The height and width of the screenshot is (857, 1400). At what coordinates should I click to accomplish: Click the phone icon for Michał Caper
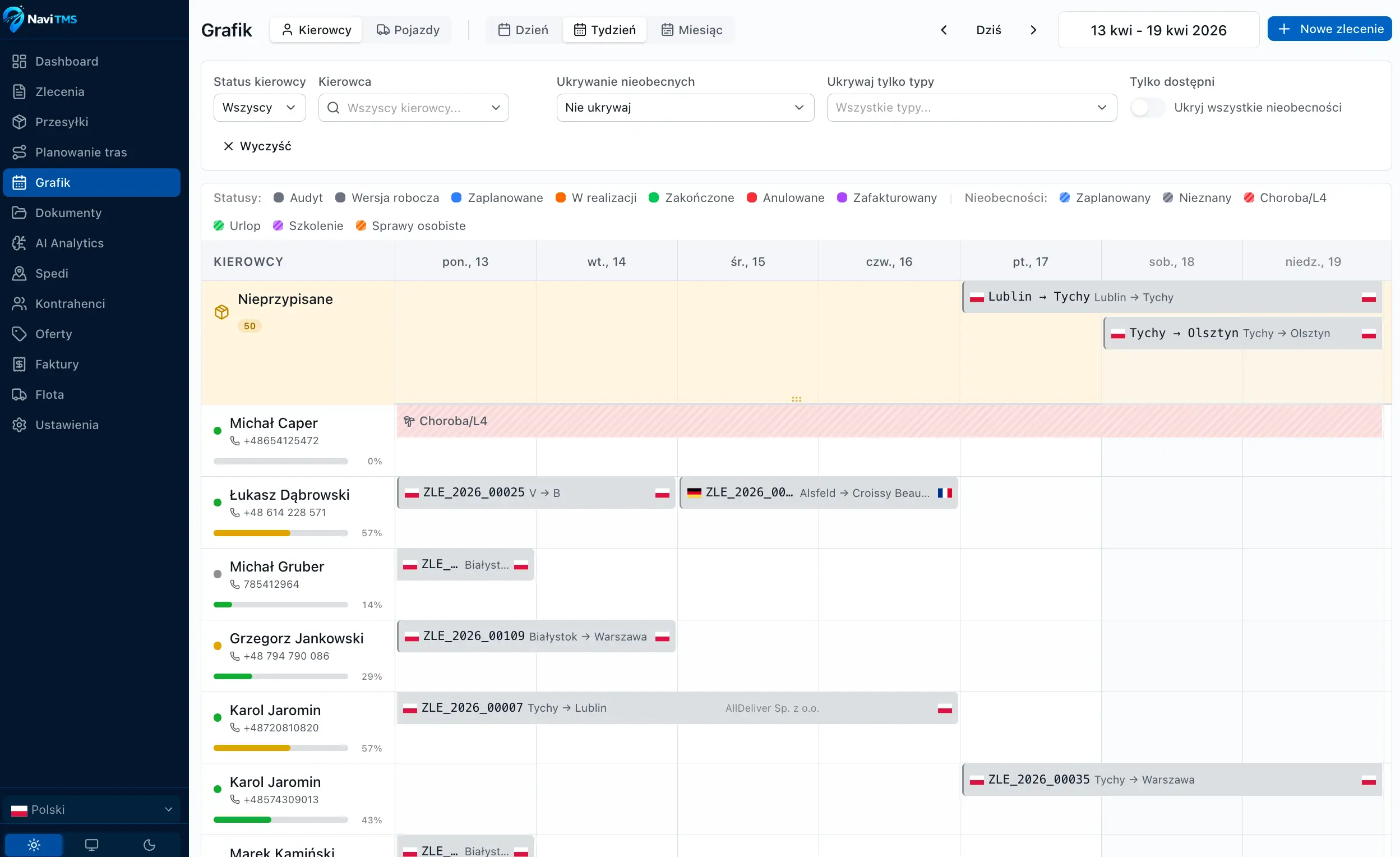click(x=235, y=441)
